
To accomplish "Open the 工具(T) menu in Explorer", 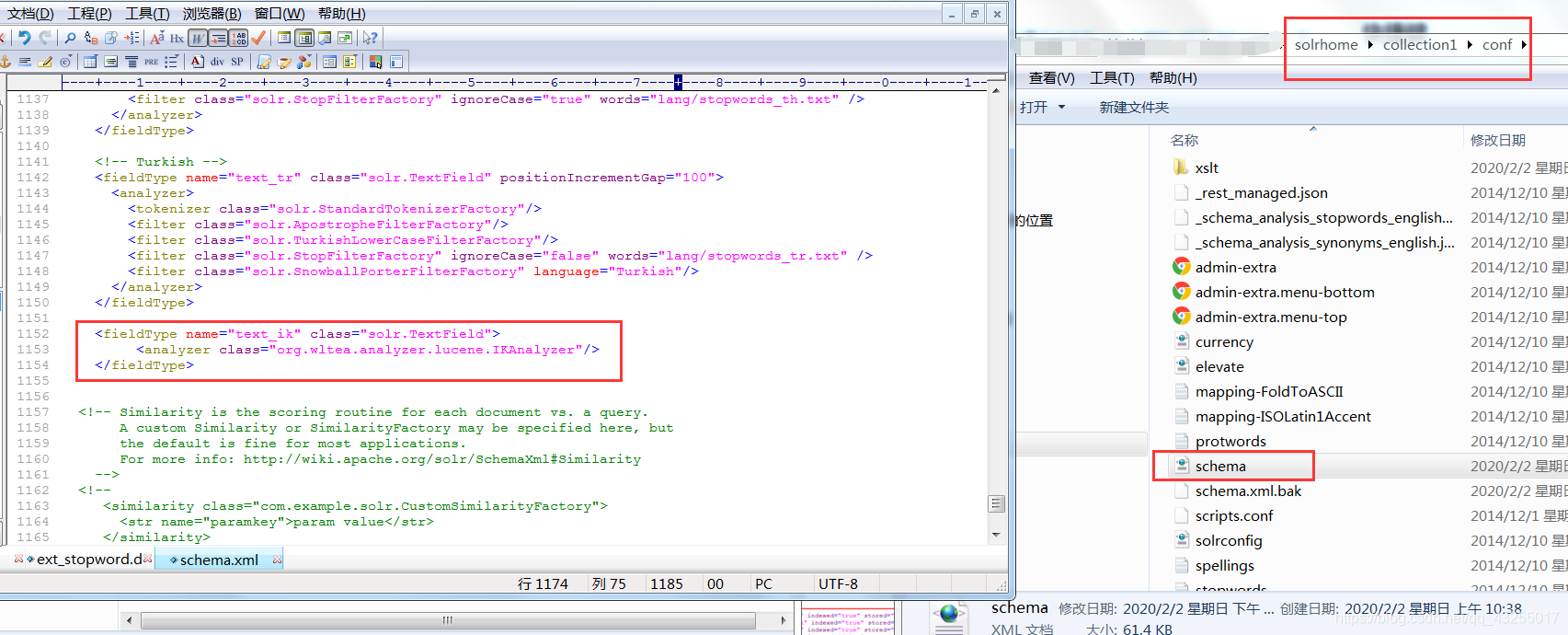I will pos(1112,78).
